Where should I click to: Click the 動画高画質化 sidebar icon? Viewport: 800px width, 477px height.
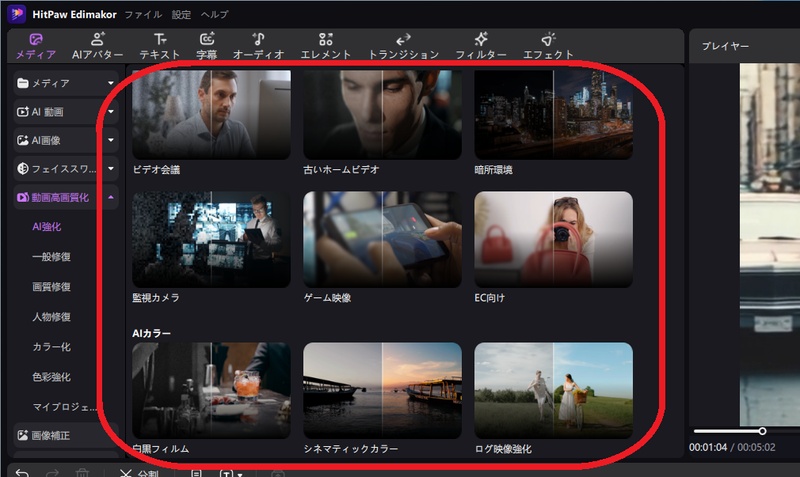[22, 197]
